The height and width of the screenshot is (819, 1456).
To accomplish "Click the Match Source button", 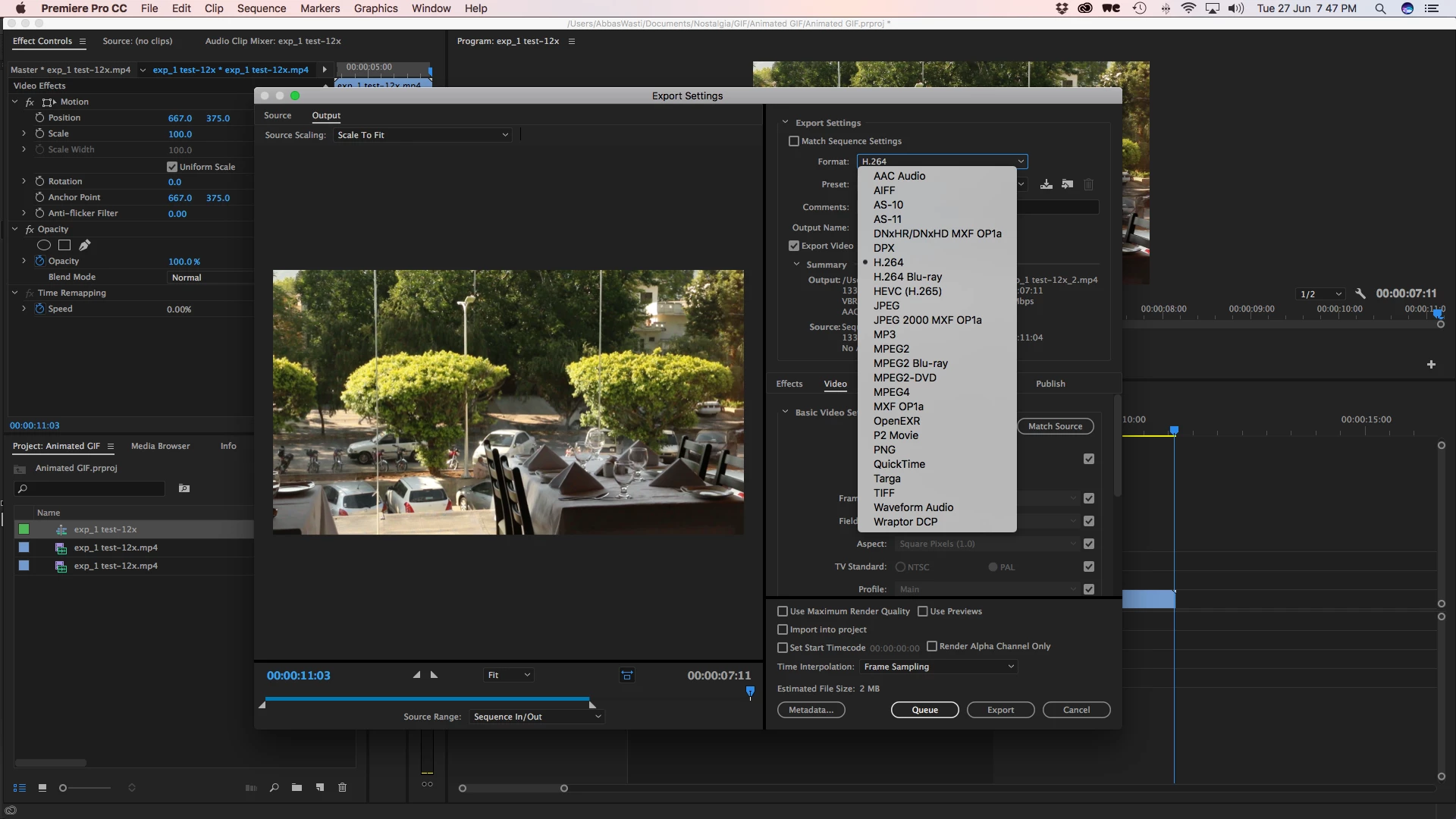I will coord(1055,426).
